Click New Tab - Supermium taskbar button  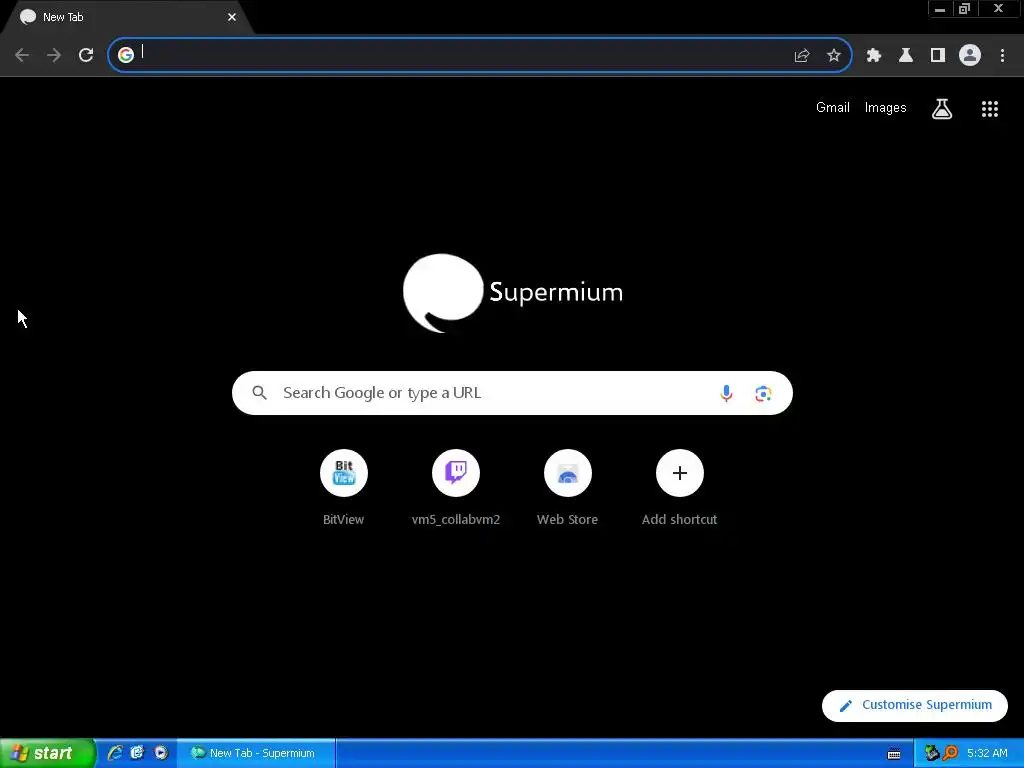point(256,753)
